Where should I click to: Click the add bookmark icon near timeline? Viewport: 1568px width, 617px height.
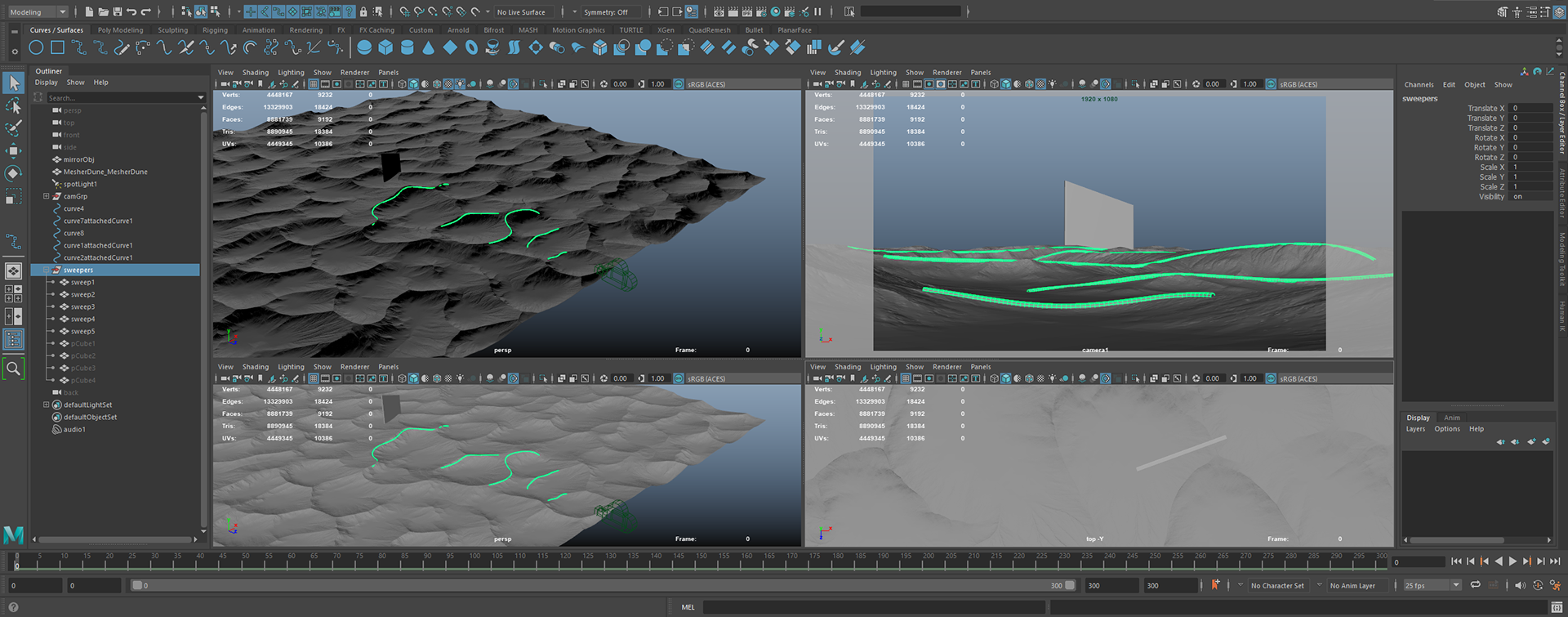click(1215, 585)
